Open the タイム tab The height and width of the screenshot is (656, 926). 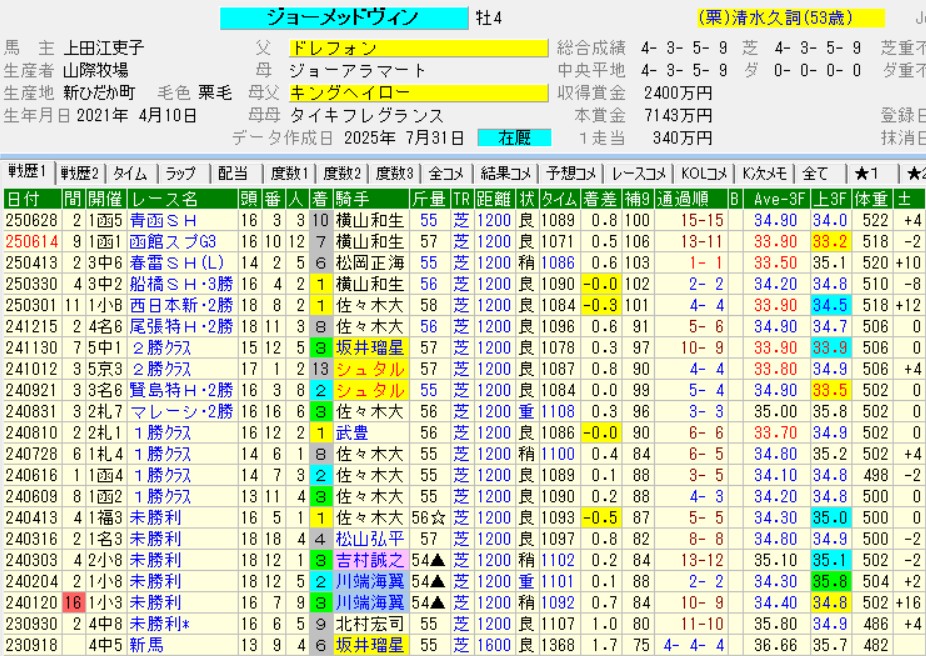coord(131,172)
